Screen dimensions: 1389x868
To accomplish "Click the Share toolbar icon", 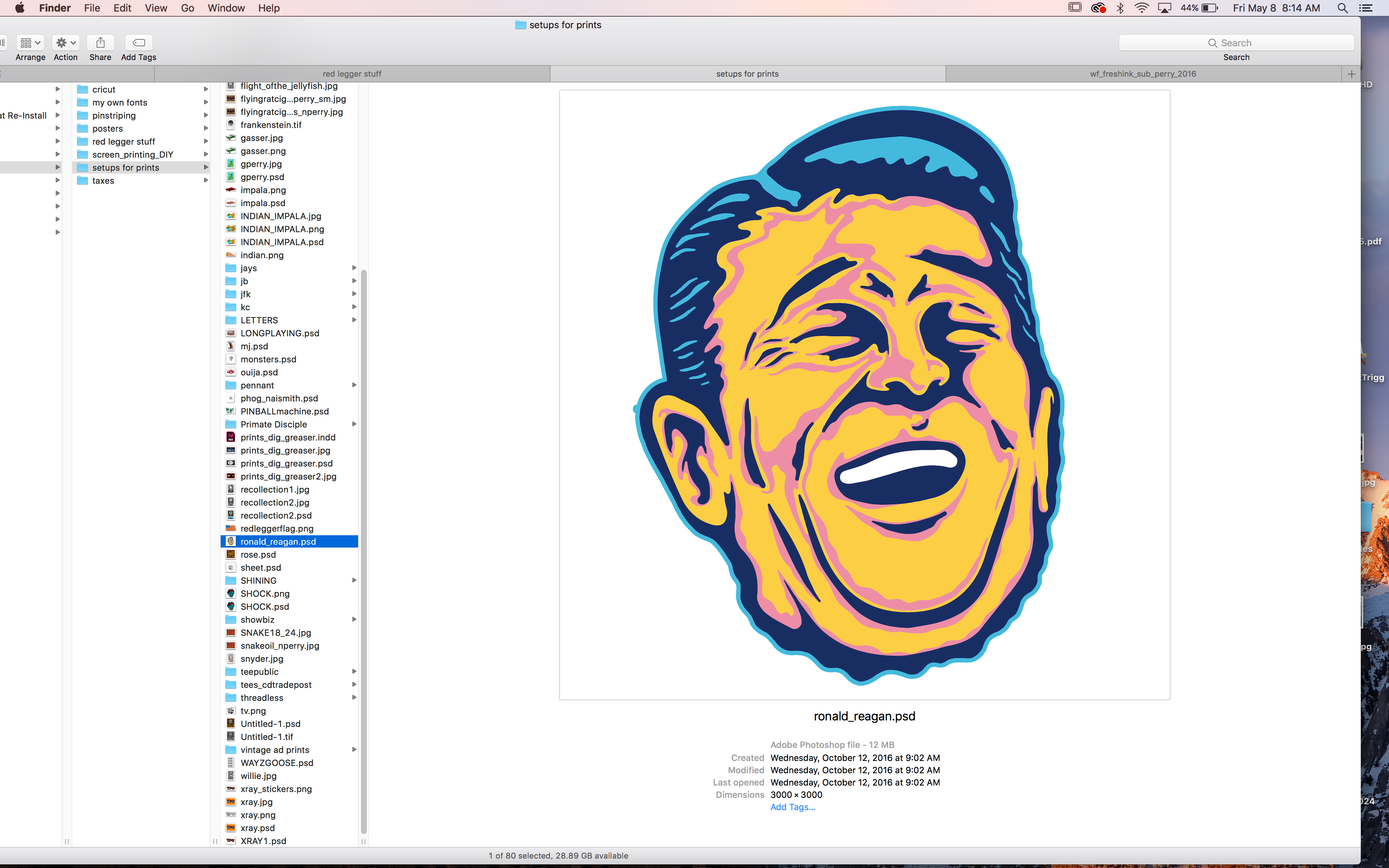I will [x=101, y=42].
